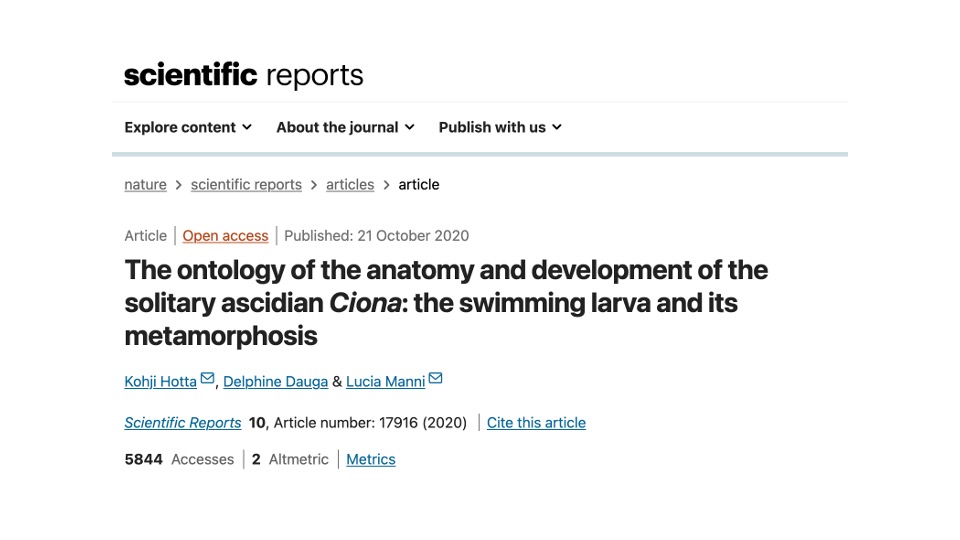Open author Kohji Hotta's details
The width and height of the screenshot is (960, 540).
pos(160,382)
